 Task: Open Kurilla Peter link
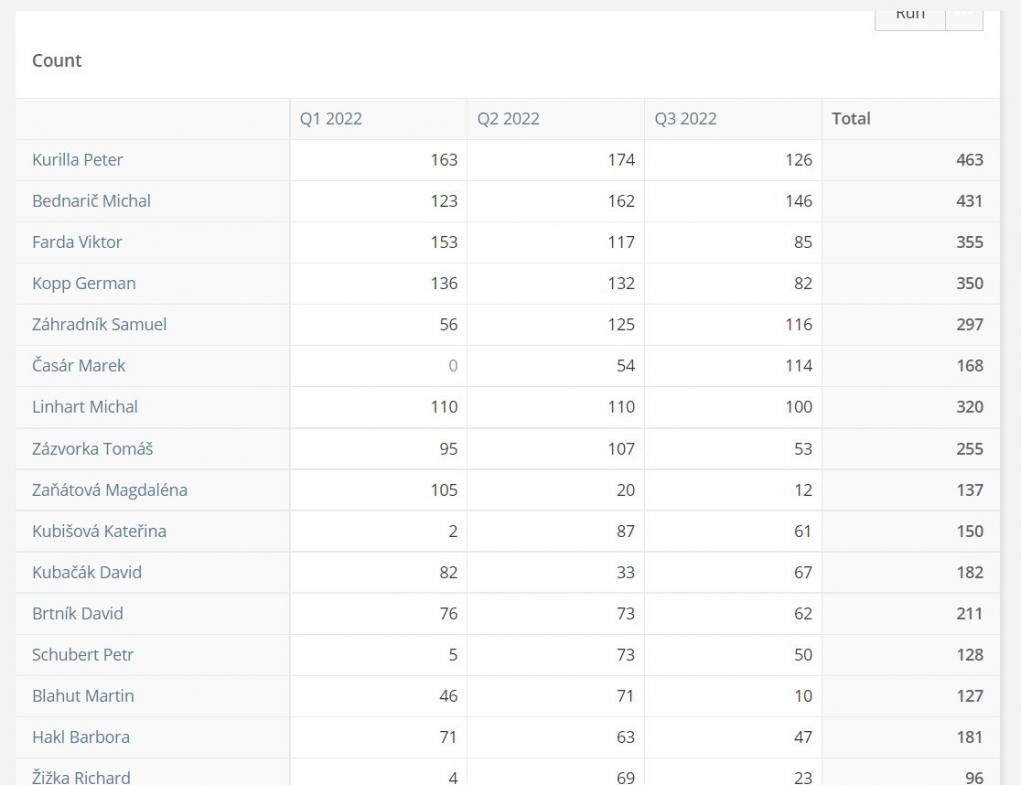tap(77, 160)
